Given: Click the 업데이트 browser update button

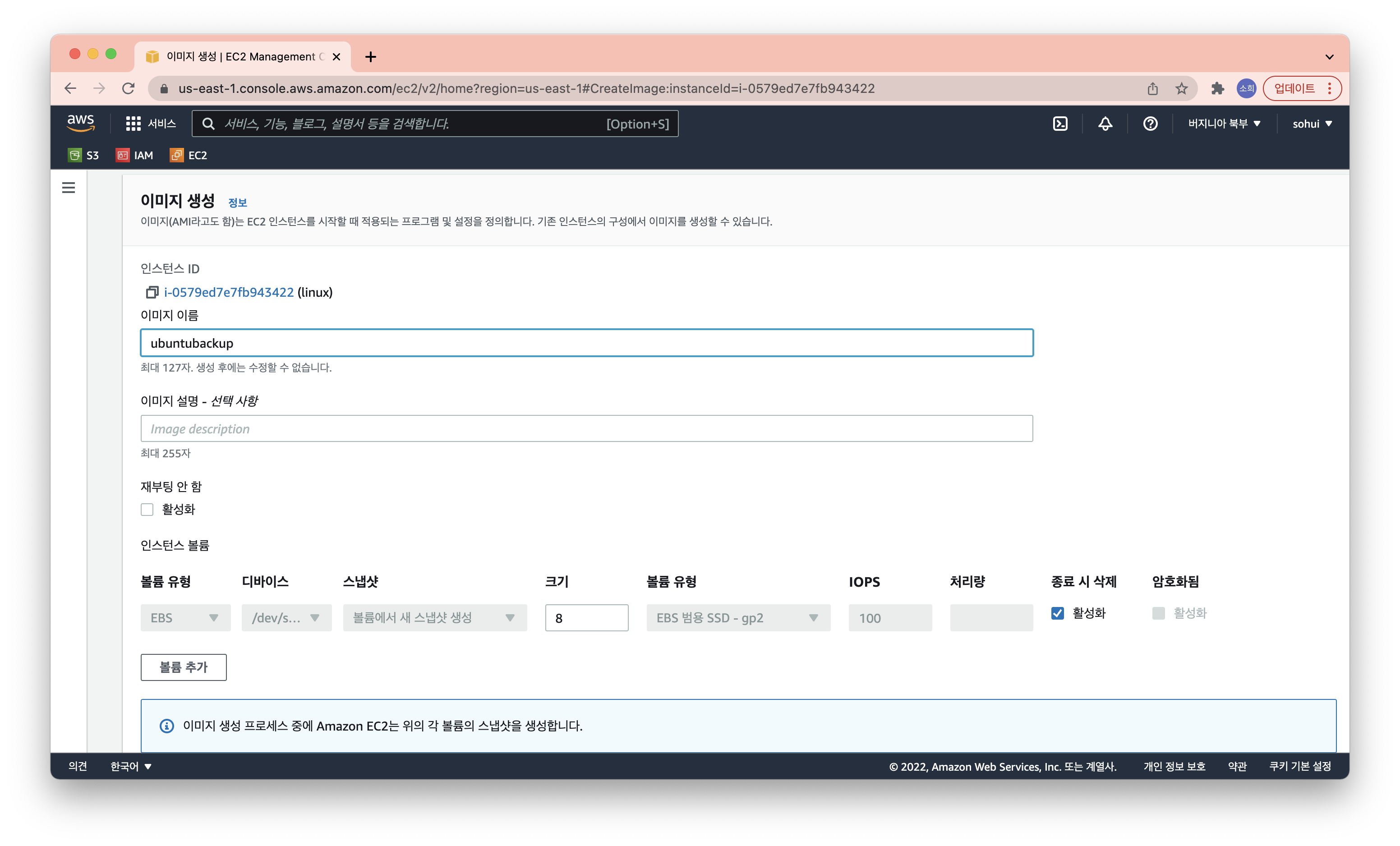Looking at the screenshot, I should click(x=1294, y=88).
